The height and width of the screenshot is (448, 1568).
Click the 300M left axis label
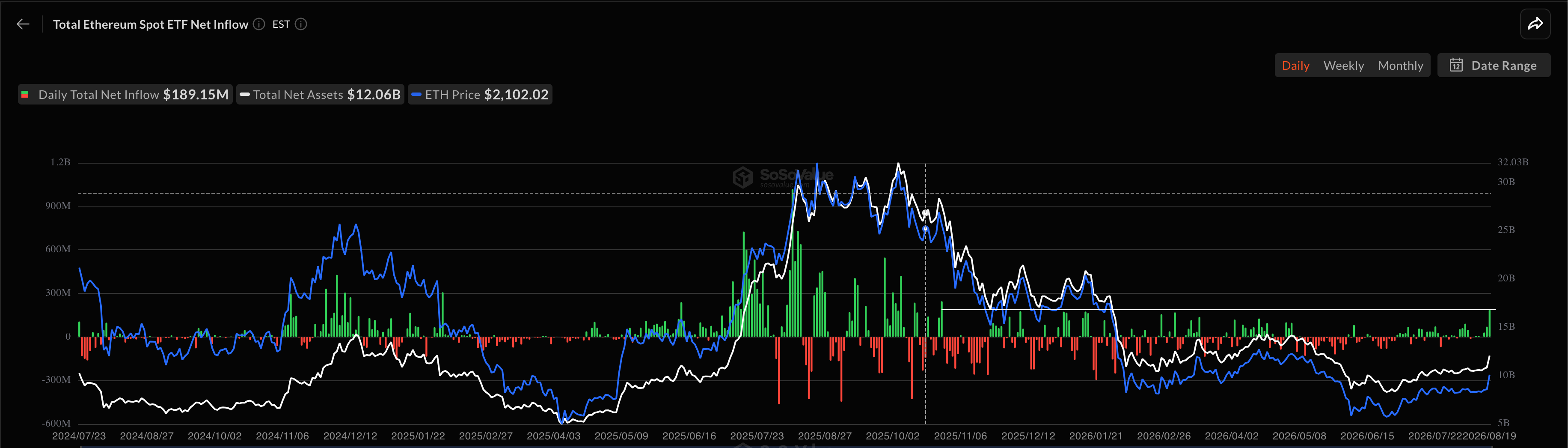click(x=58, y=293)
